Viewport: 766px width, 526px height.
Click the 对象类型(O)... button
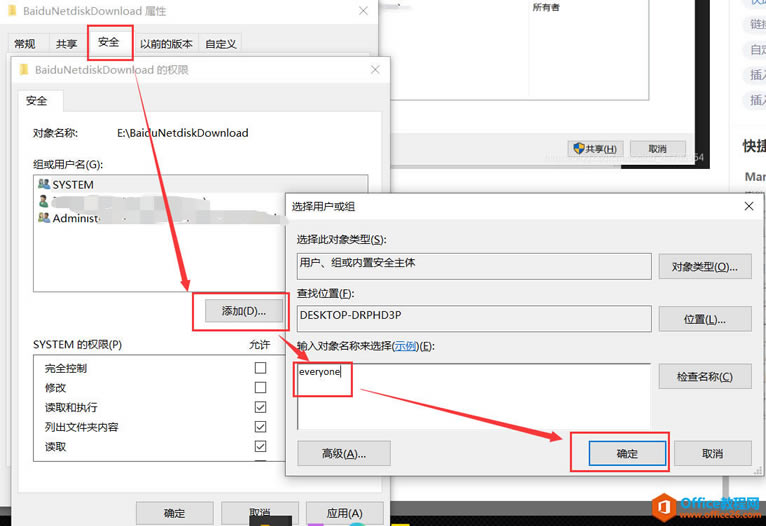tap(704, 267)
